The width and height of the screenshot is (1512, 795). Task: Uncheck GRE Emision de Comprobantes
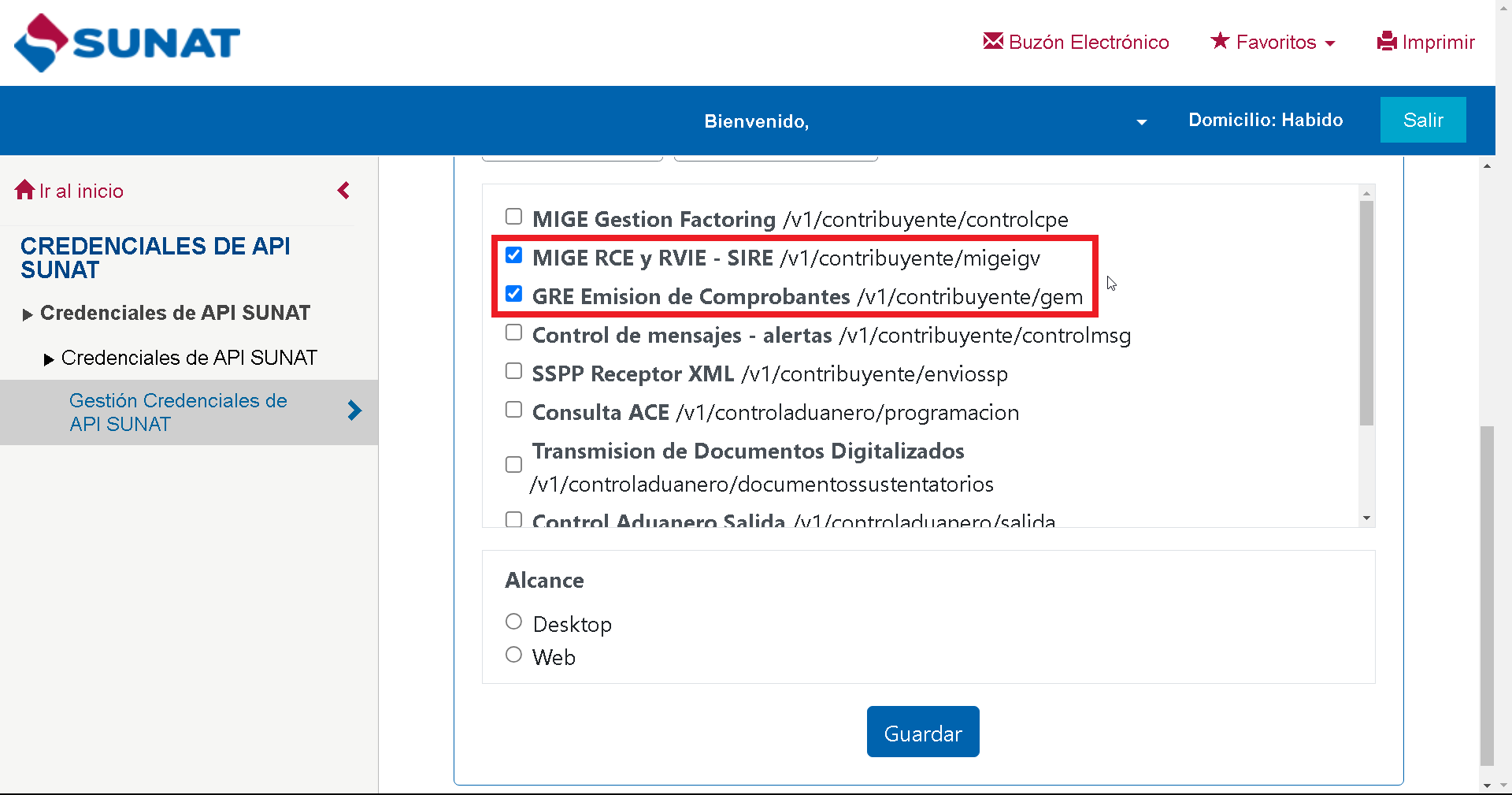tap(513, 294)
